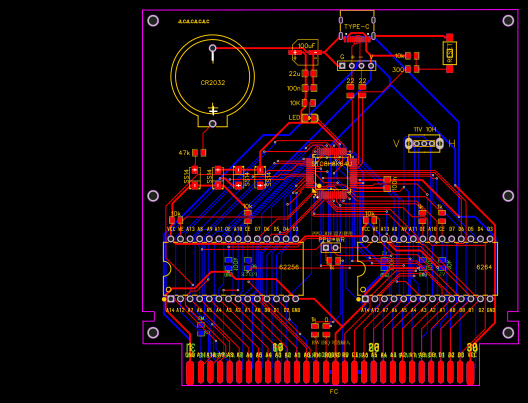Viewport: 528px width, 403px height.
Task: Click the RESET switch component
Action: pos(450,53)
